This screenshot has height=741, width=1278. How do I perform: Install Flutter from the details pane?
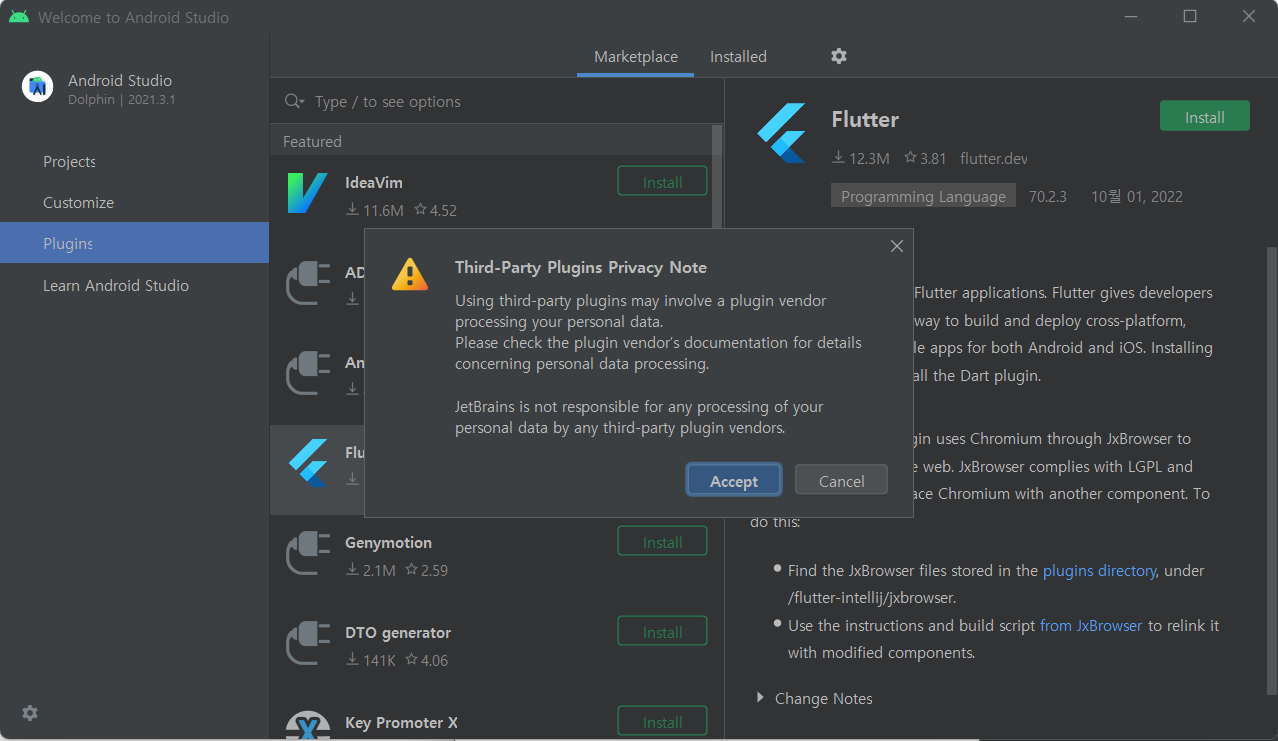1204,116
